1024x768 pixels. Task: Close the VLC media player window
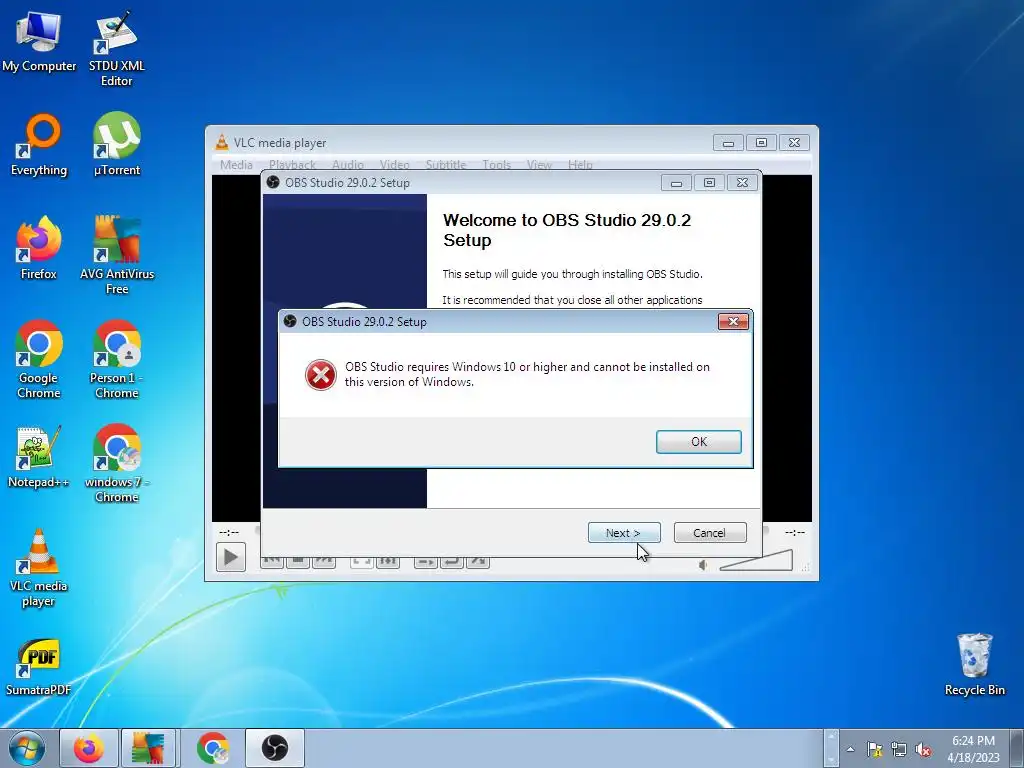click(x=794, y=142)
